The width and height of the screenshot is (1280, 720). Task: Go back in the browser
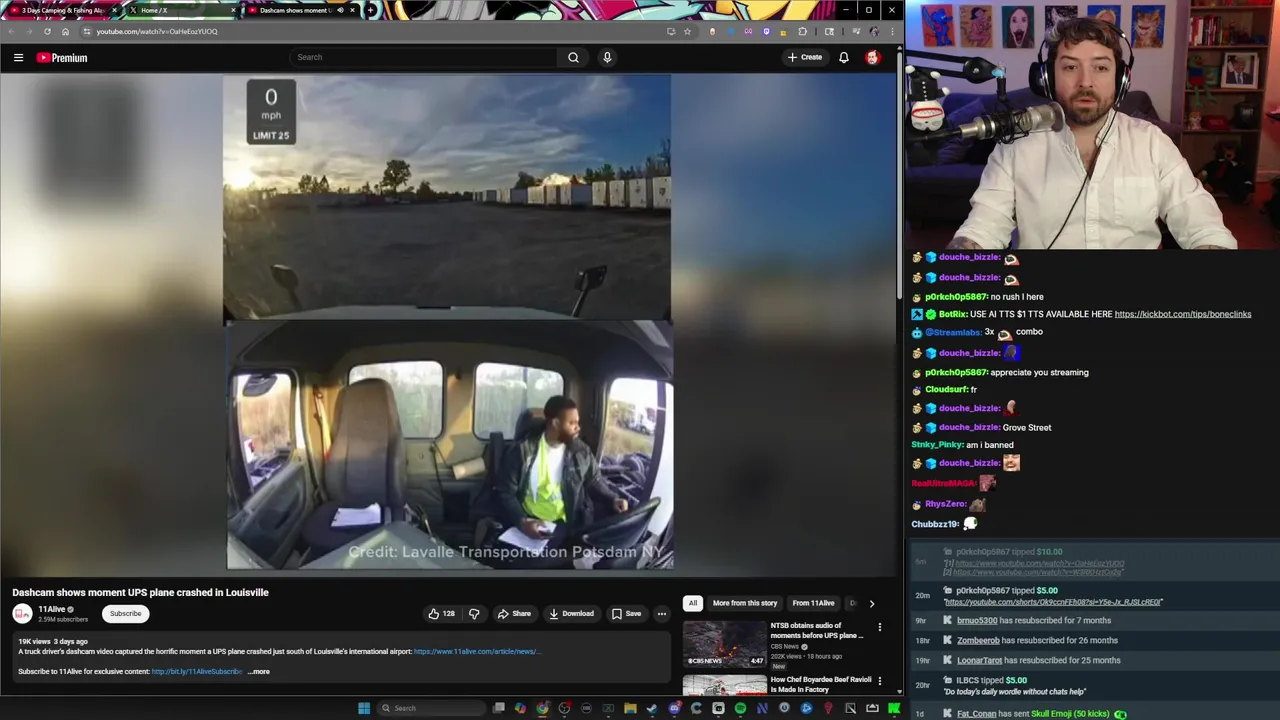(11, 31)
